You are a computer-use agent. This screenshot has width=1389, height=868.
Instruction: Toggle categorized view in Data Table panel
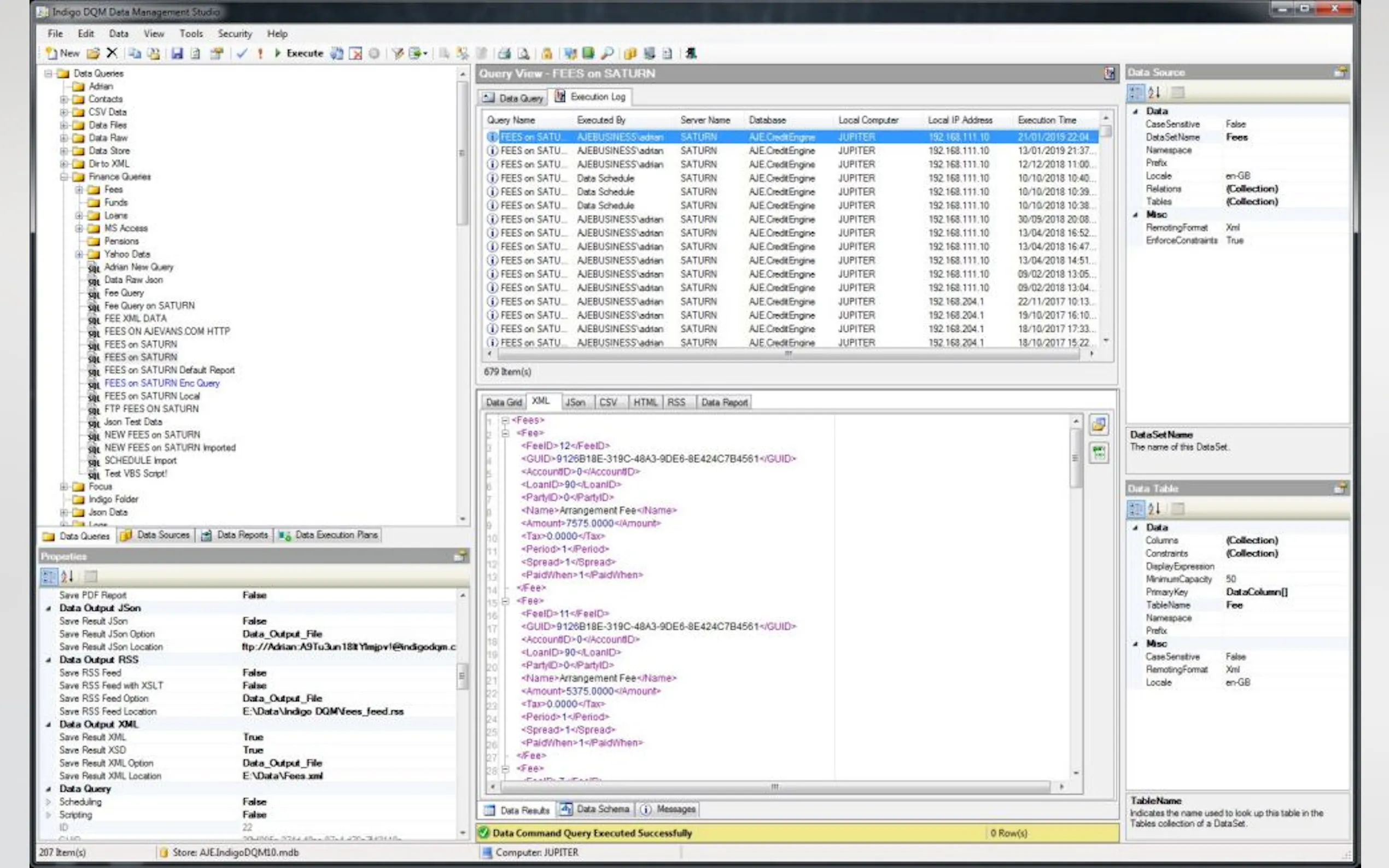1135,509
